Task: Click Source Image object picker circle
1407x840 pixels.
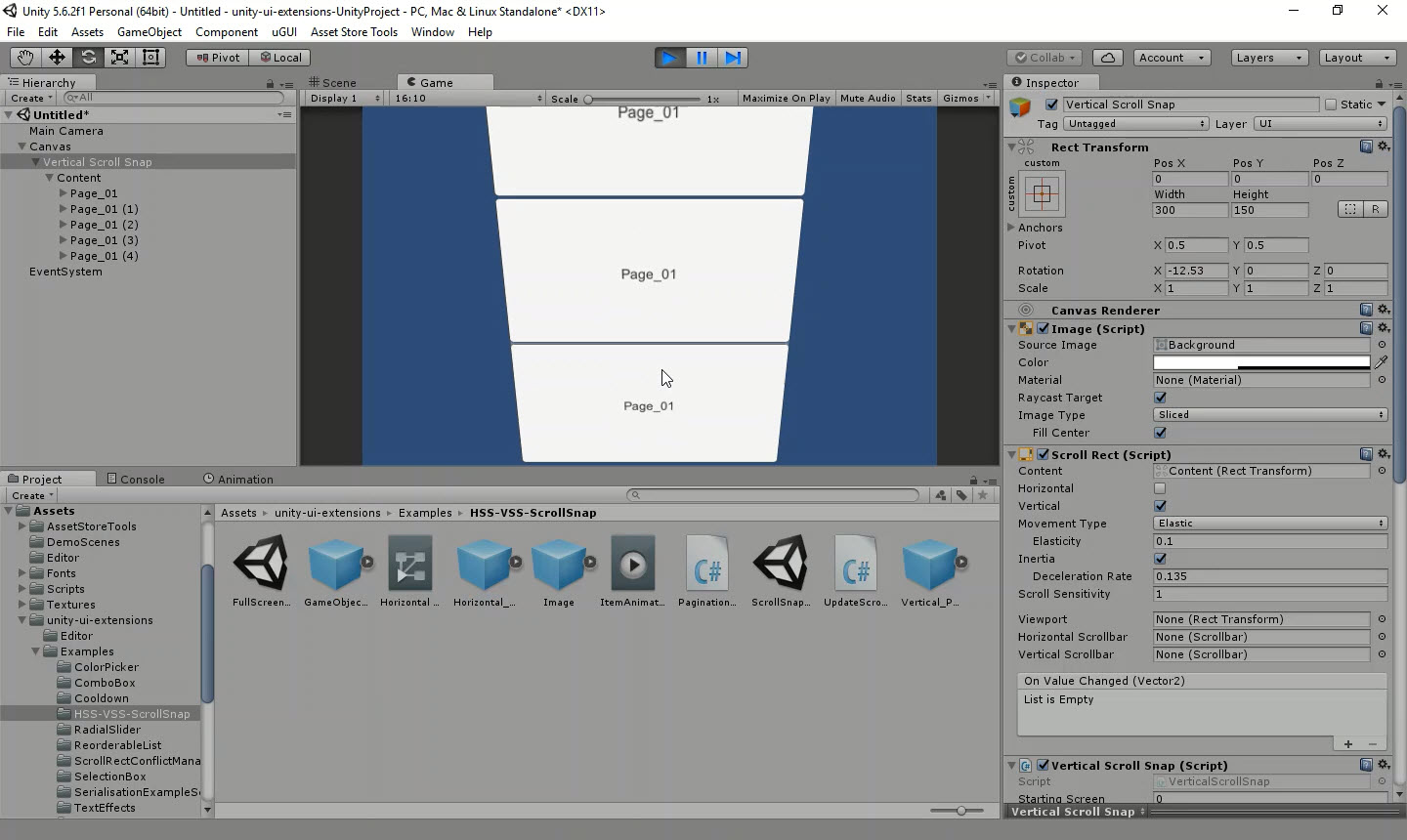Action: 1382,345
